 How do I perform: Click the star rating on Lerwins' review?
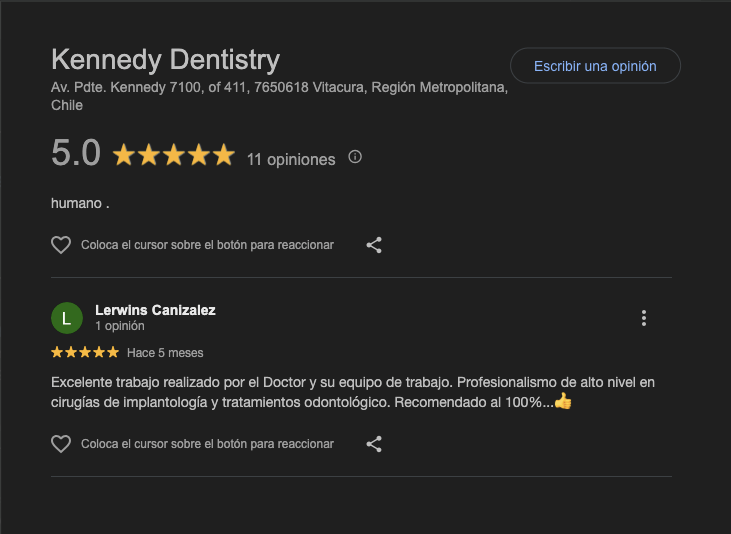(85, 352)
